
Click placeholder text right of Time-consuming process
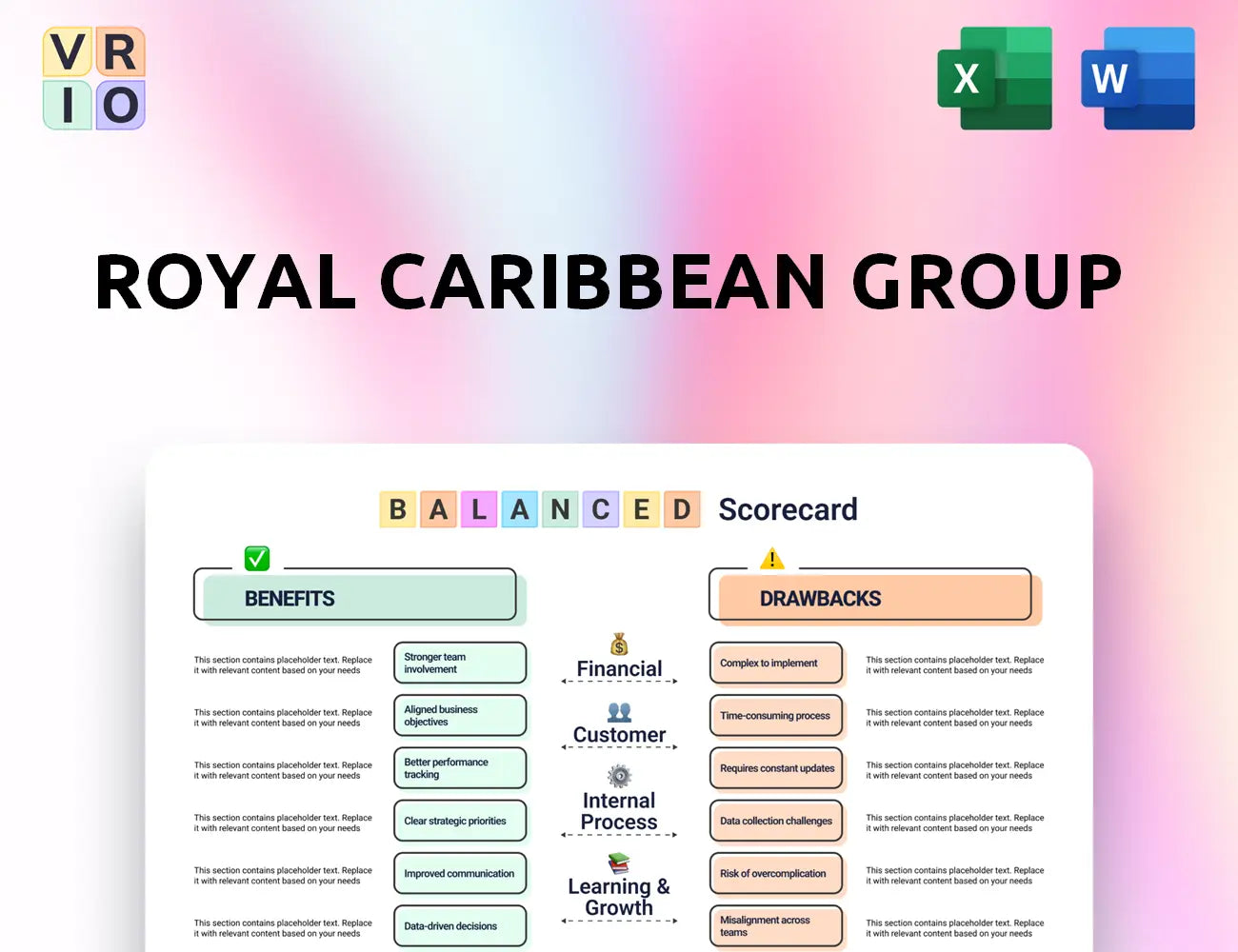(x=954, y=717)
